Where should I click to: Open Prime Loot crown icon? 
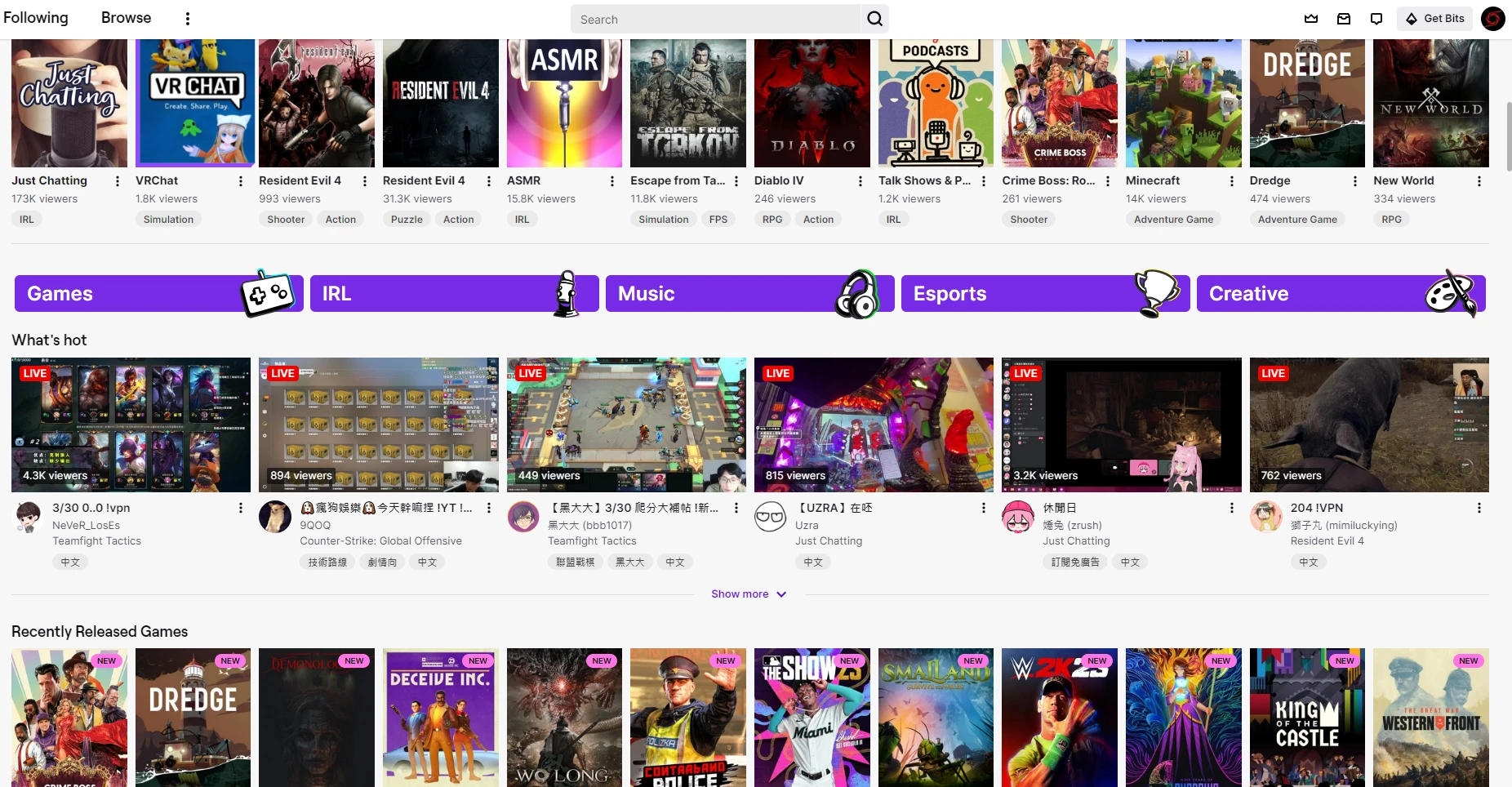point(1311,19)
